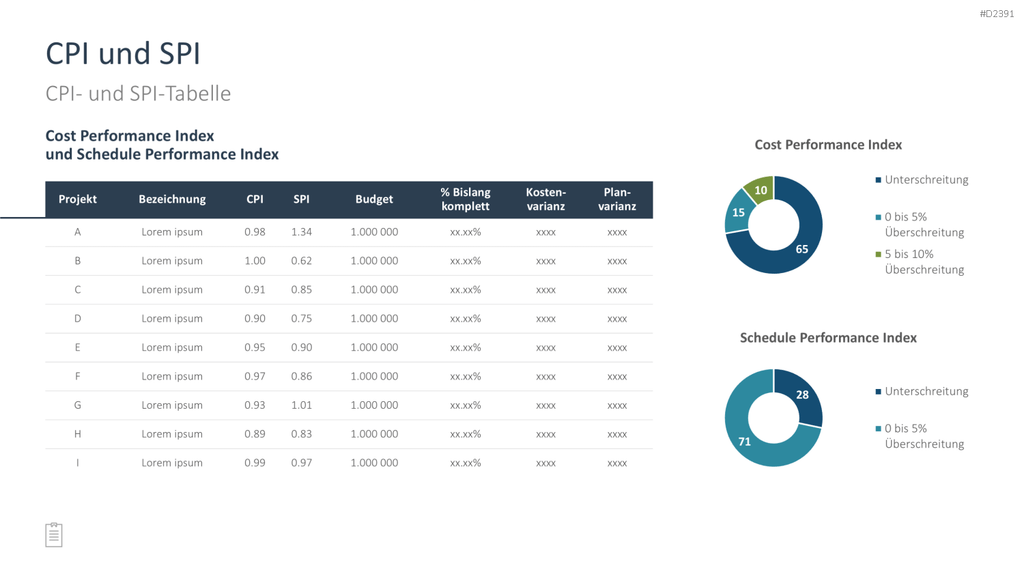The height and width of the screenshot is (576, 1024).
Task: Click 'Lorem ipsum' in row E
Action: [x=172, y=347]
